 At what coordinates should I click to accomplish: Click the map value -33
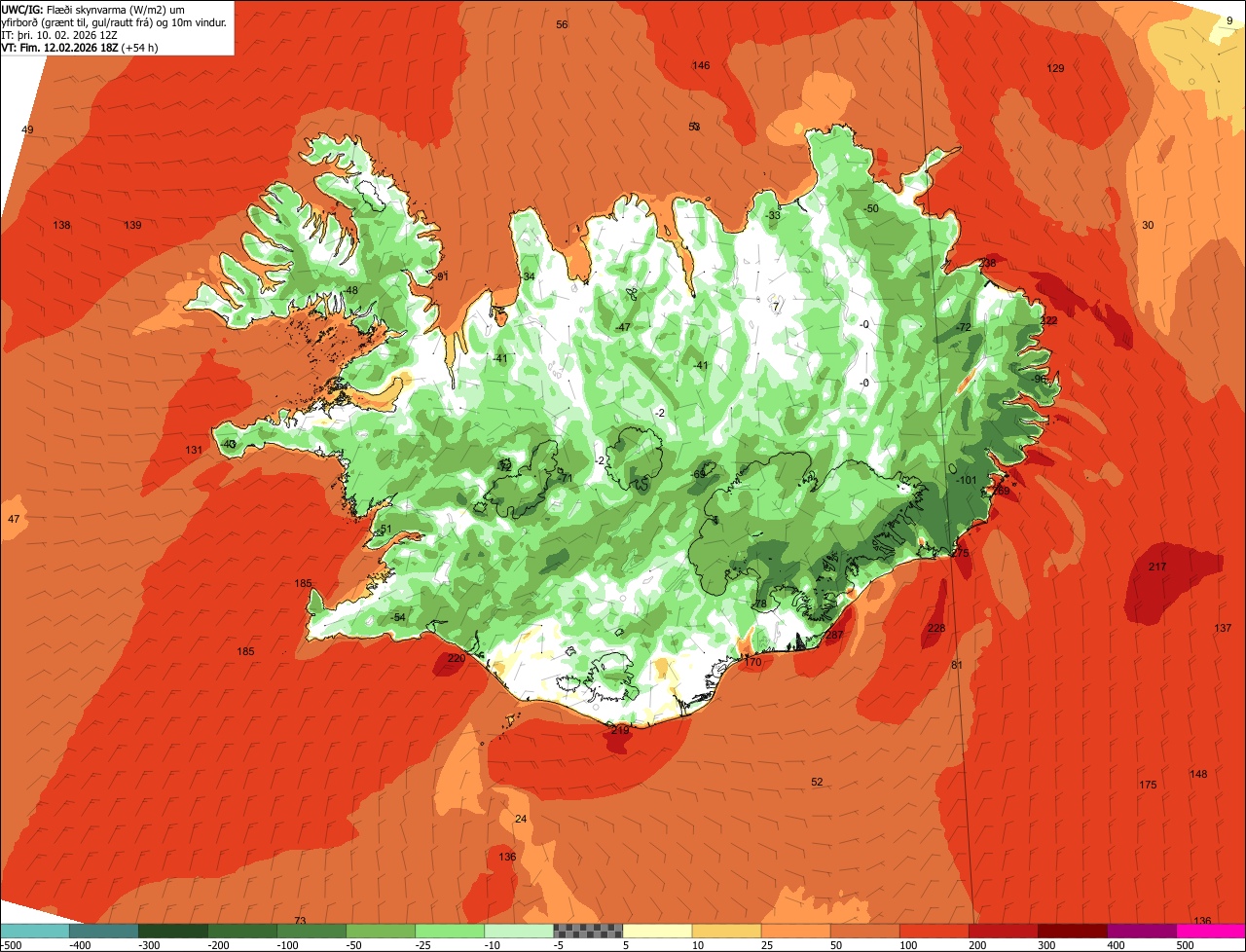(x=773, y=216)
